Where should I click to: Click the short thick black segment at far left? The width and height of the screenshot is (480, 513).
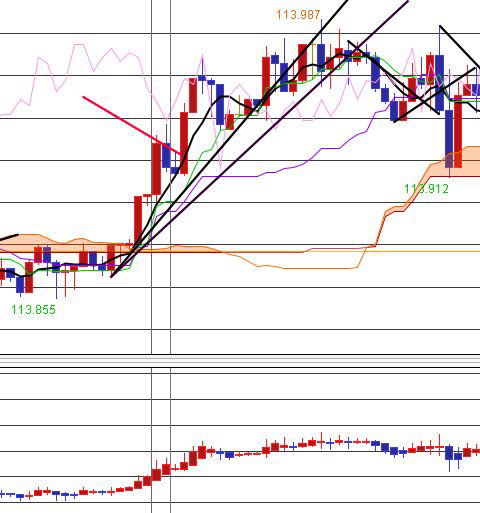[9, 237]
